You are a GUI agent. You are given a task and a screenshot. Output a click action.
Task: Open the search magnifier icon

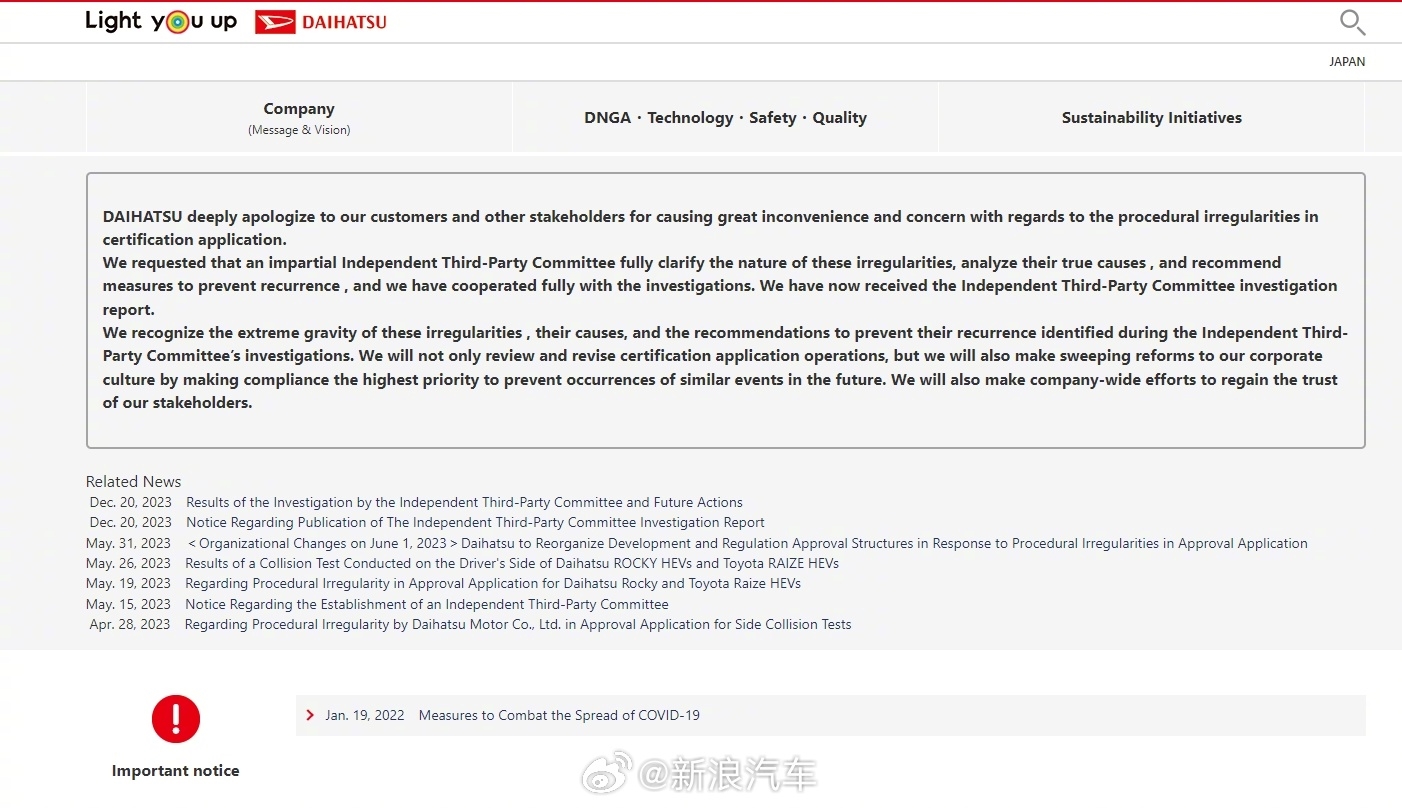[1352, 22]
